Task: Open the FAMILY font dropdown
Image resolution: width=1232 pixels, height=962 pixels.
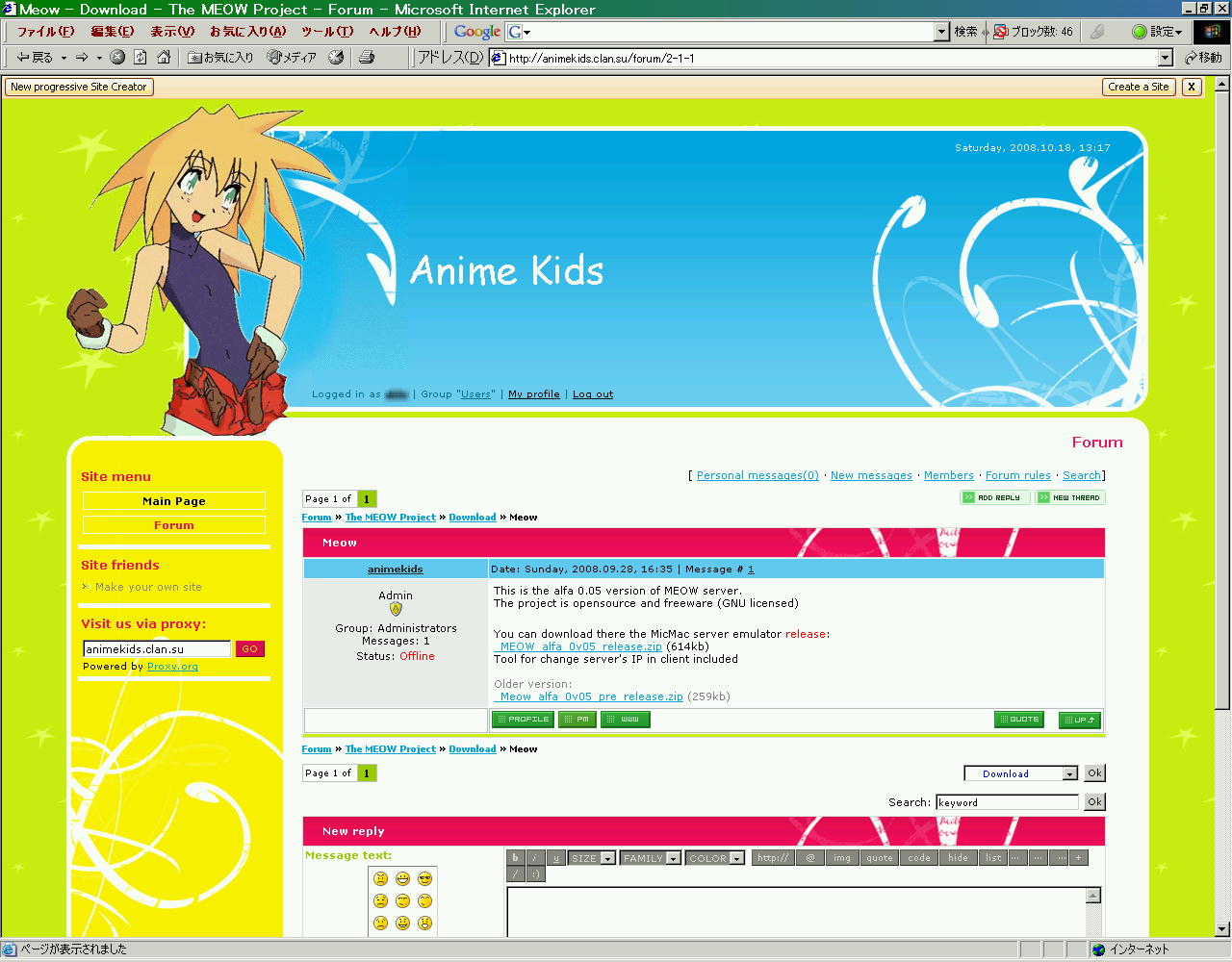Action: tap(651, 858)
